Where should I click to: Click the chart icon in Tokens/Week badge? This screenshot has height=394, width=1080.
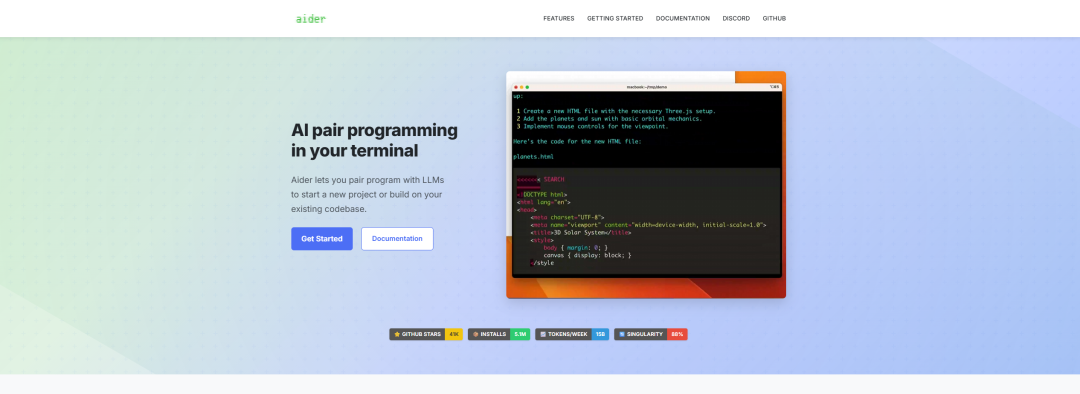[543, 334]
